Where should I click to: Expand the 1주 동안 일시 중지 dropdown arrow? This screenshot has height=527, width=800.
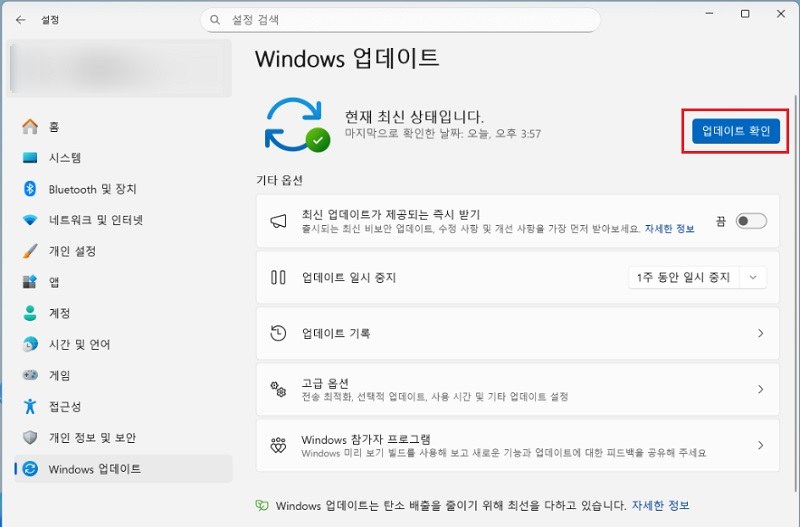pyautogui.click(x=753, y=278)
